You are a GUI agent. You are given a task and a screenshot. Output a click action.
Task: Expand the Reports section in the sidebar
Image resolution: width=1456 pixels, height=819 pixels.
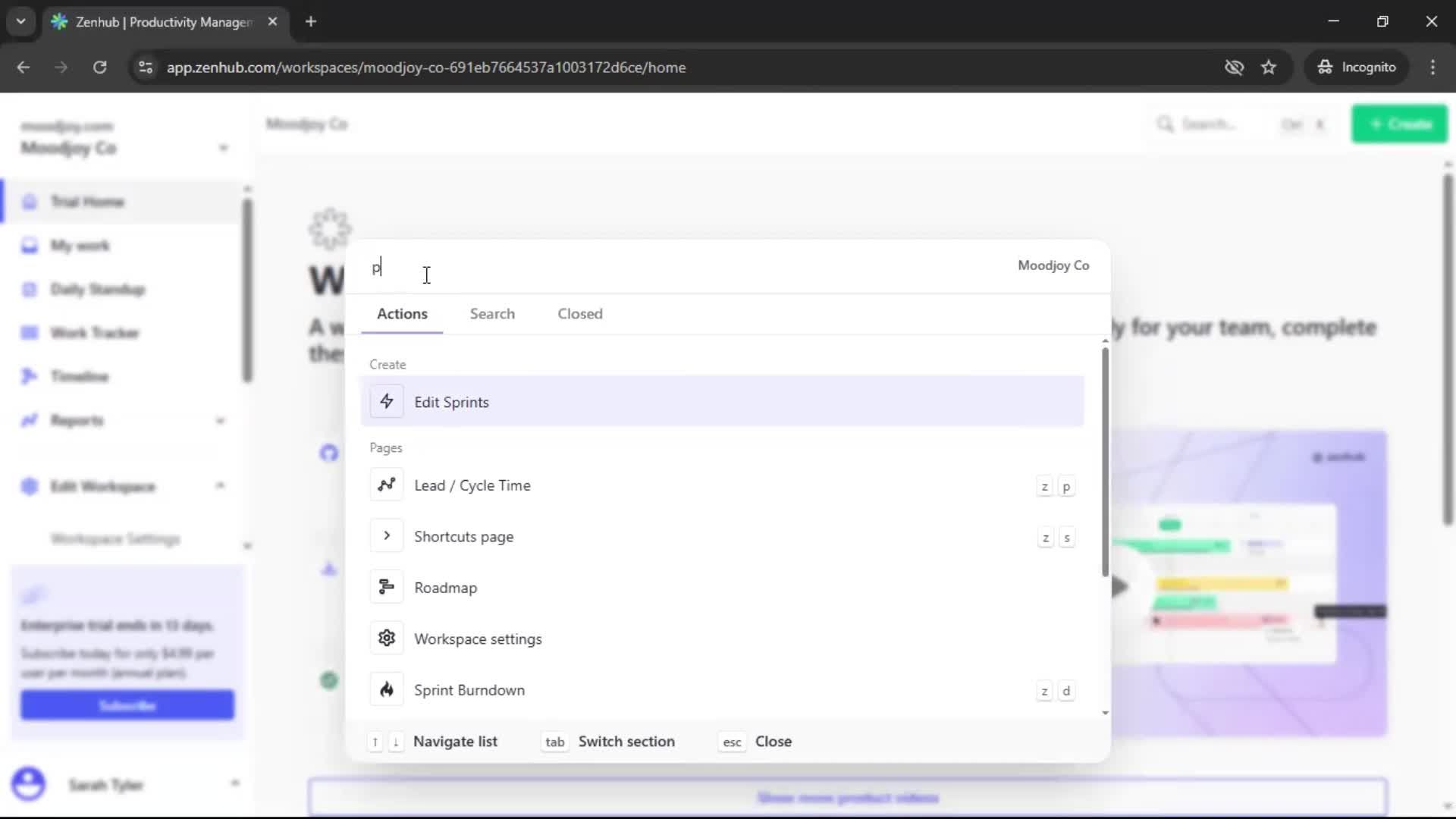[222, 420]
